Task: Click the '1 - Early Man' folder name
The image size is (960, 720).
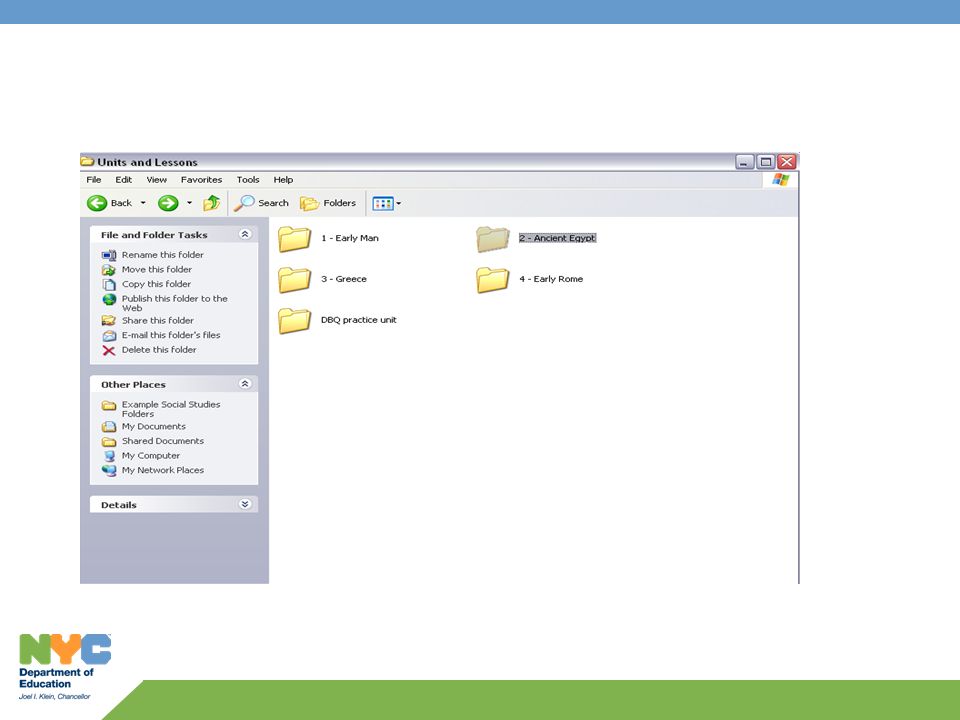Action: pyautogui.click(x=350, y=238)
